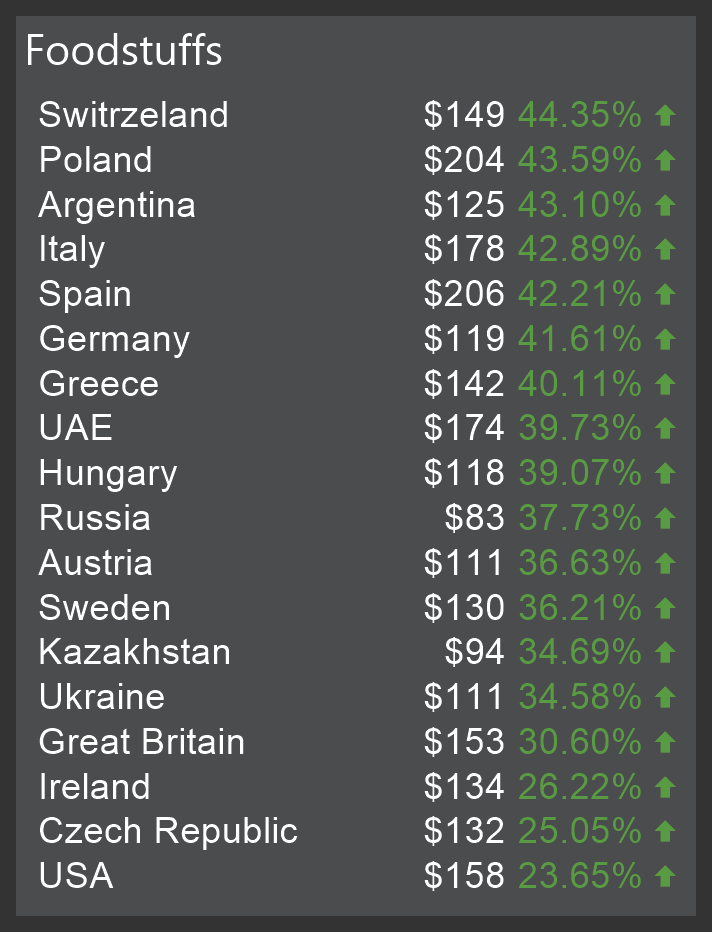Select the Sweden country name
The image size is (712, 932).
105,608
